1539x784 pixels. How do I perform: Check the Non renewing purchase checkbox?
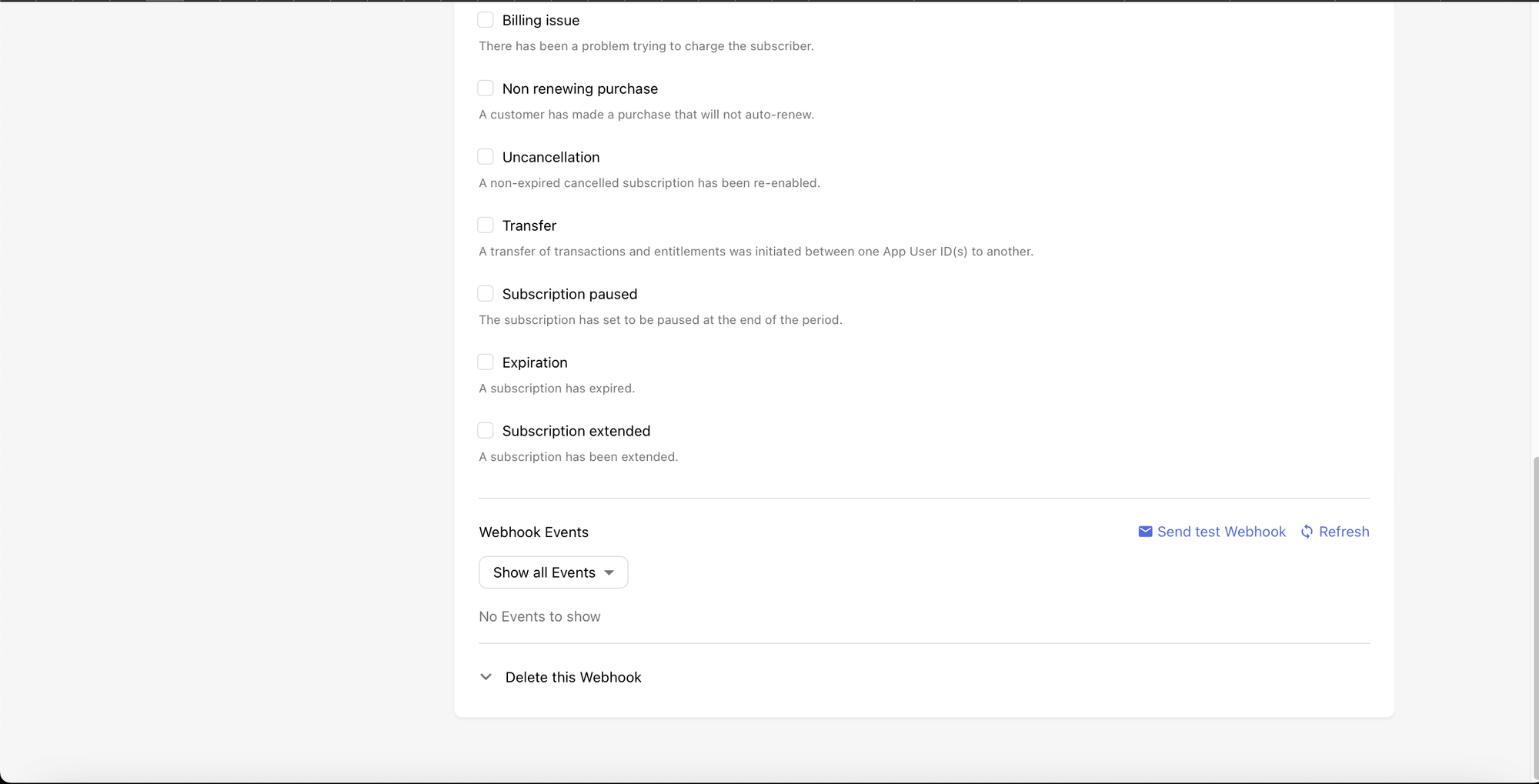pos(486,88)
